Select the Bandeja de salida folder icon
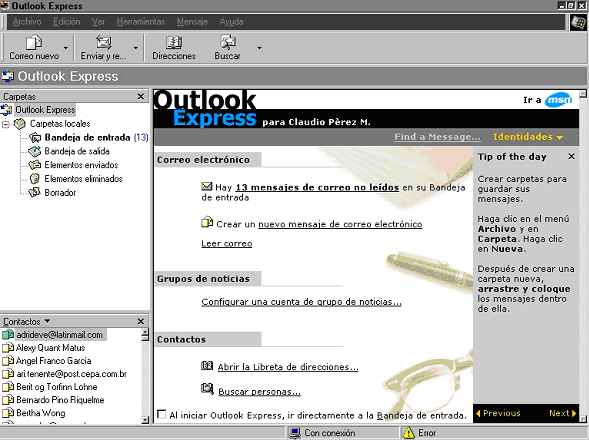This screenshot has width=589, height=440. click(x=35, y=151)
